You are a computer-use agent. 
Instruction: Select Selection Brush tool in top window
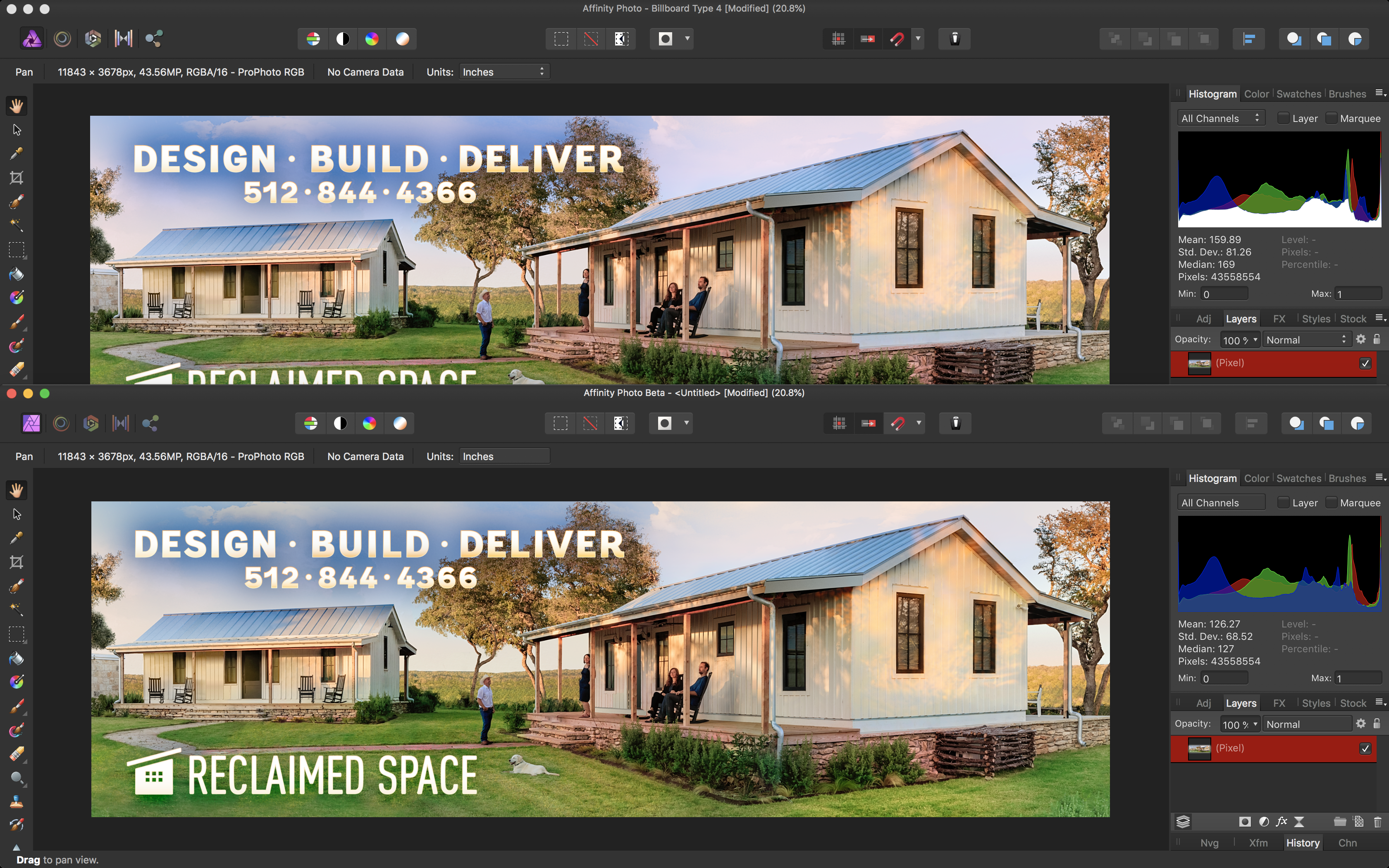pos(17,202)
